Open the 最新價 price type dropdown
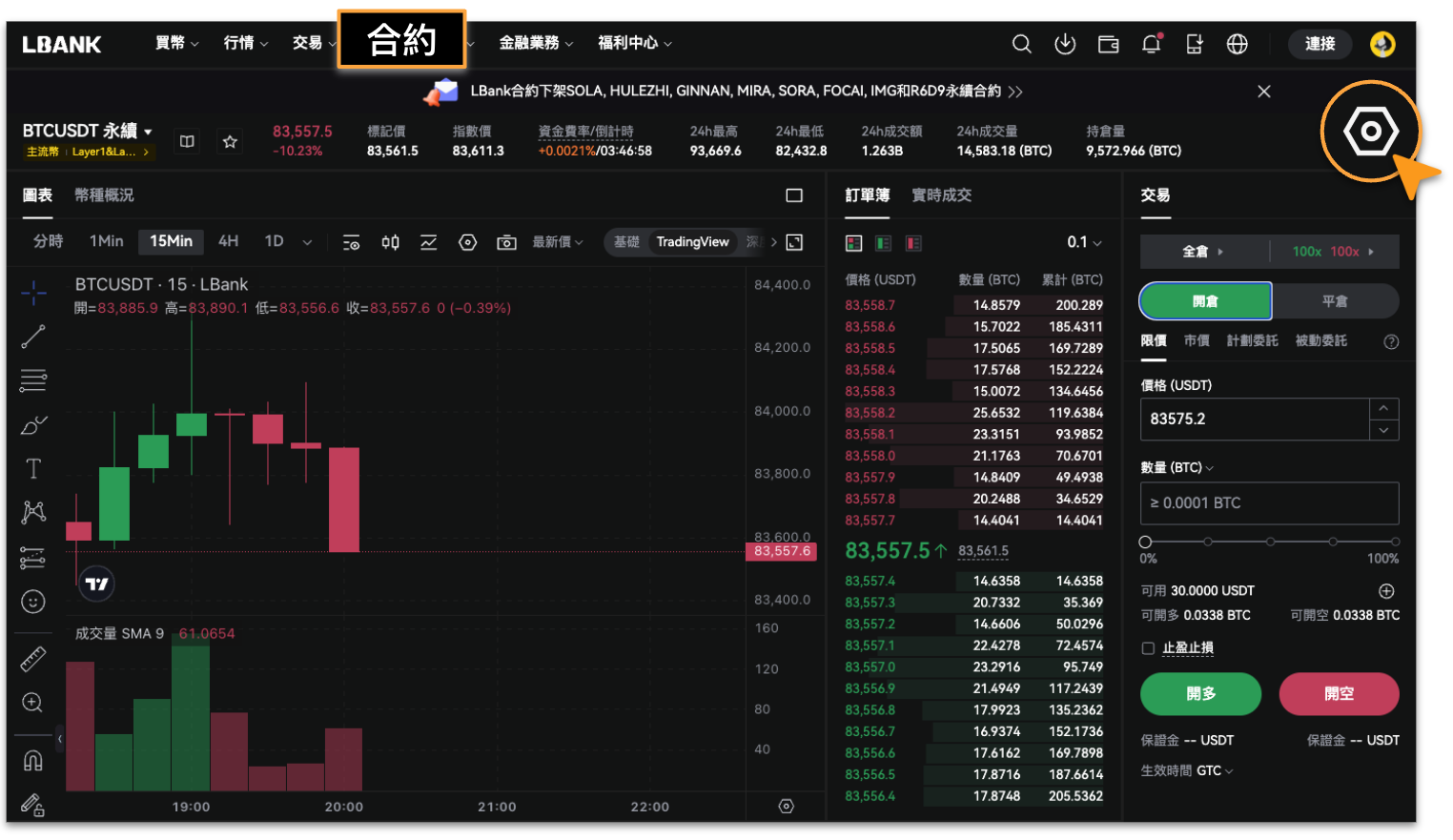Screen dimensions: 1453x840 coord(558,242)
